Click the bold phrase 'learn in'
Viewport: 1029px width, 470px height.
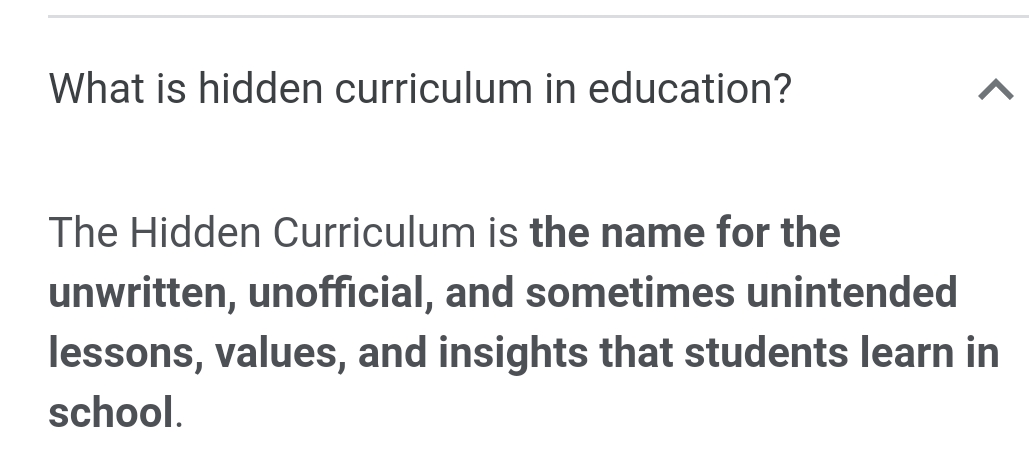[x=929, y=352]
